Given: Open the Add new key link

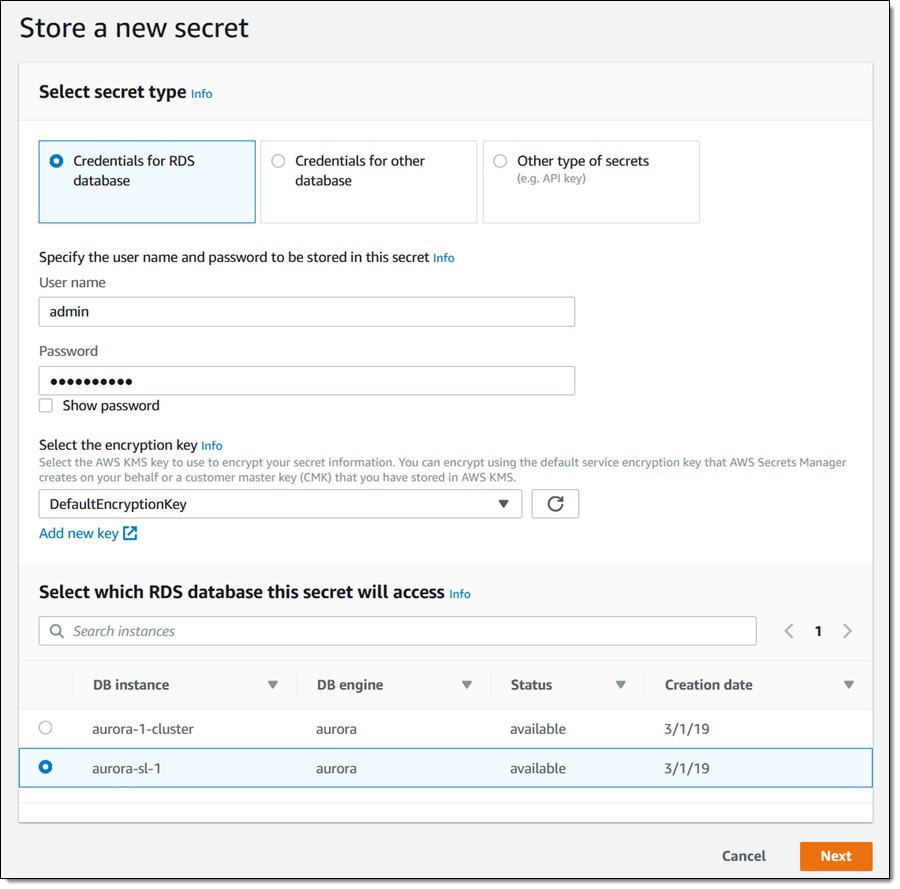Looking at the screenshot, I should 79,534.
